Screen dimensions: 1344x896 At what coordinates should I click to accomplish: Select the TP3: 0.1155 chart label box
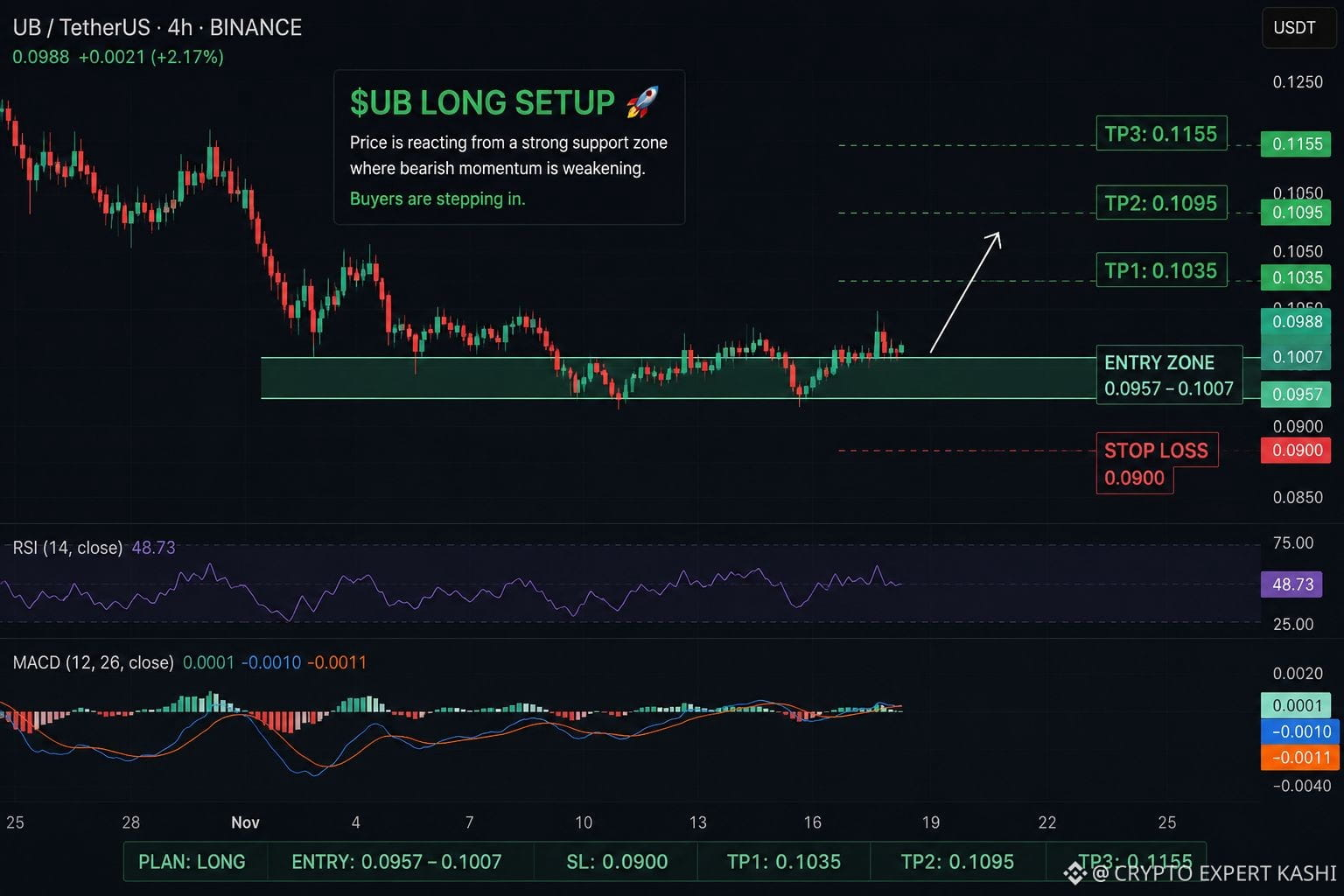(x=1161, y=134)
